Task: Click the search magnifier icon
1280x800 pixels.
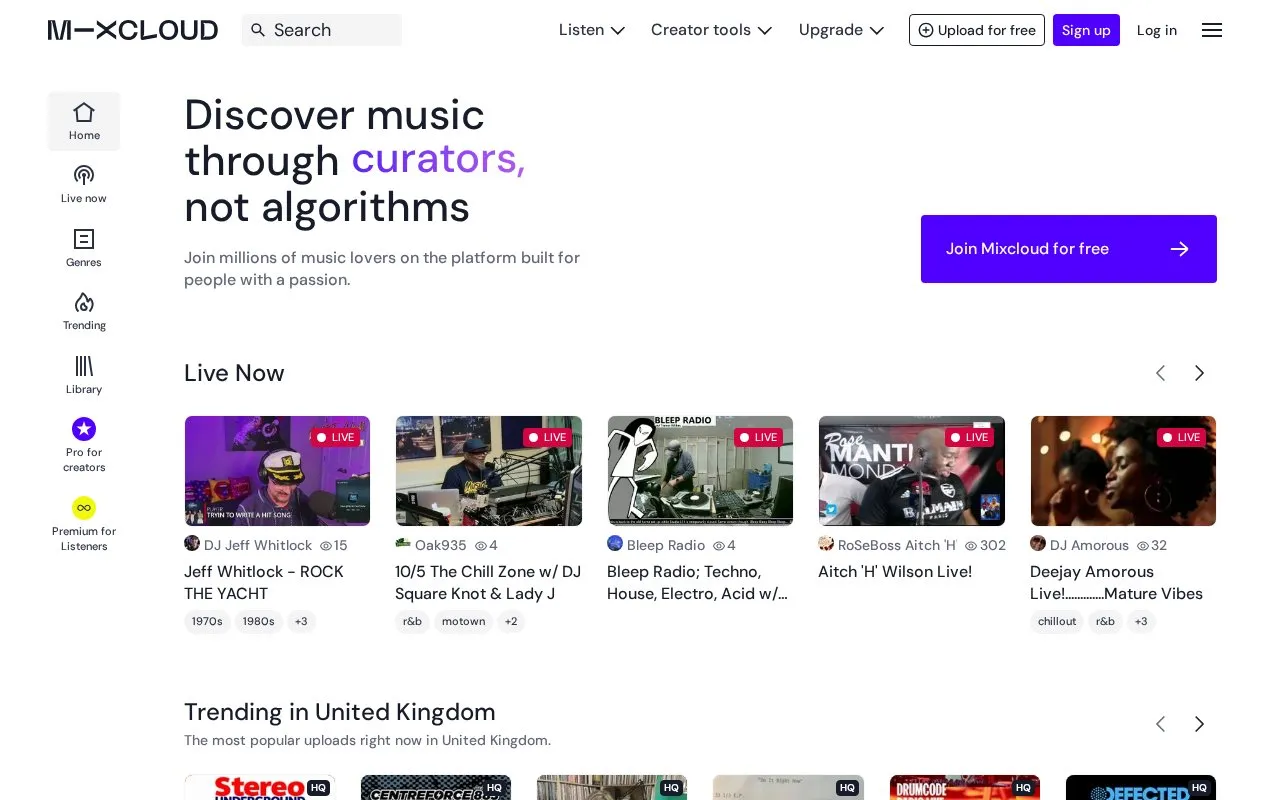Action: [x=258, y=30]
